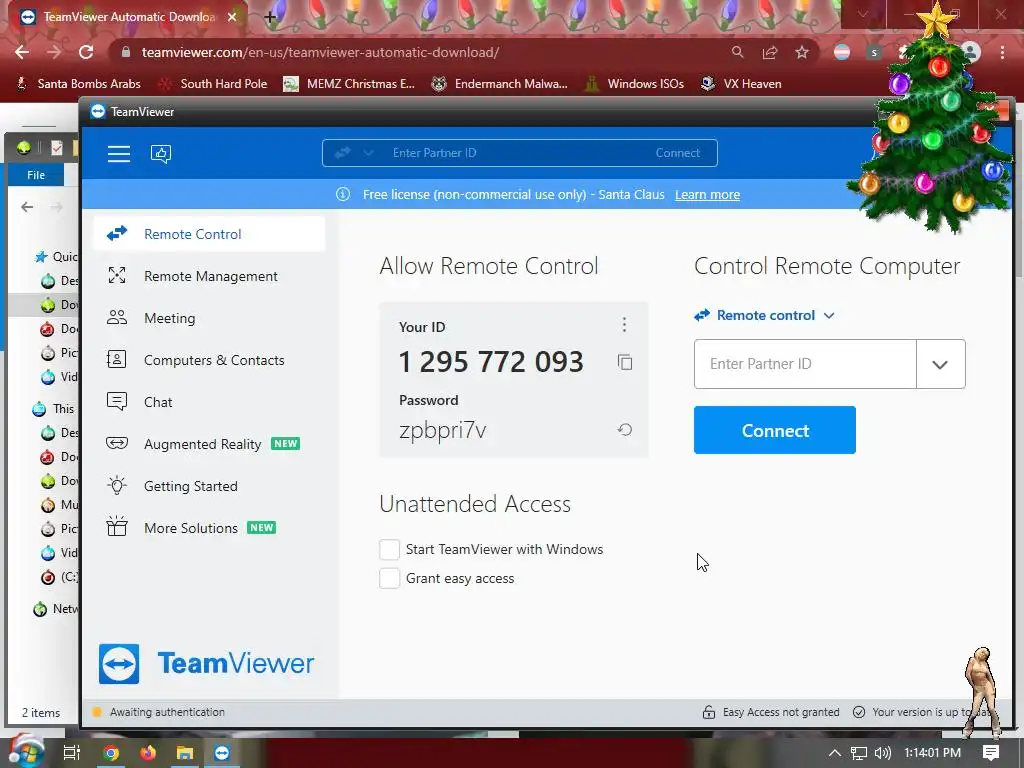Open Endermanch Malwa... bookmark

(500, 84)
